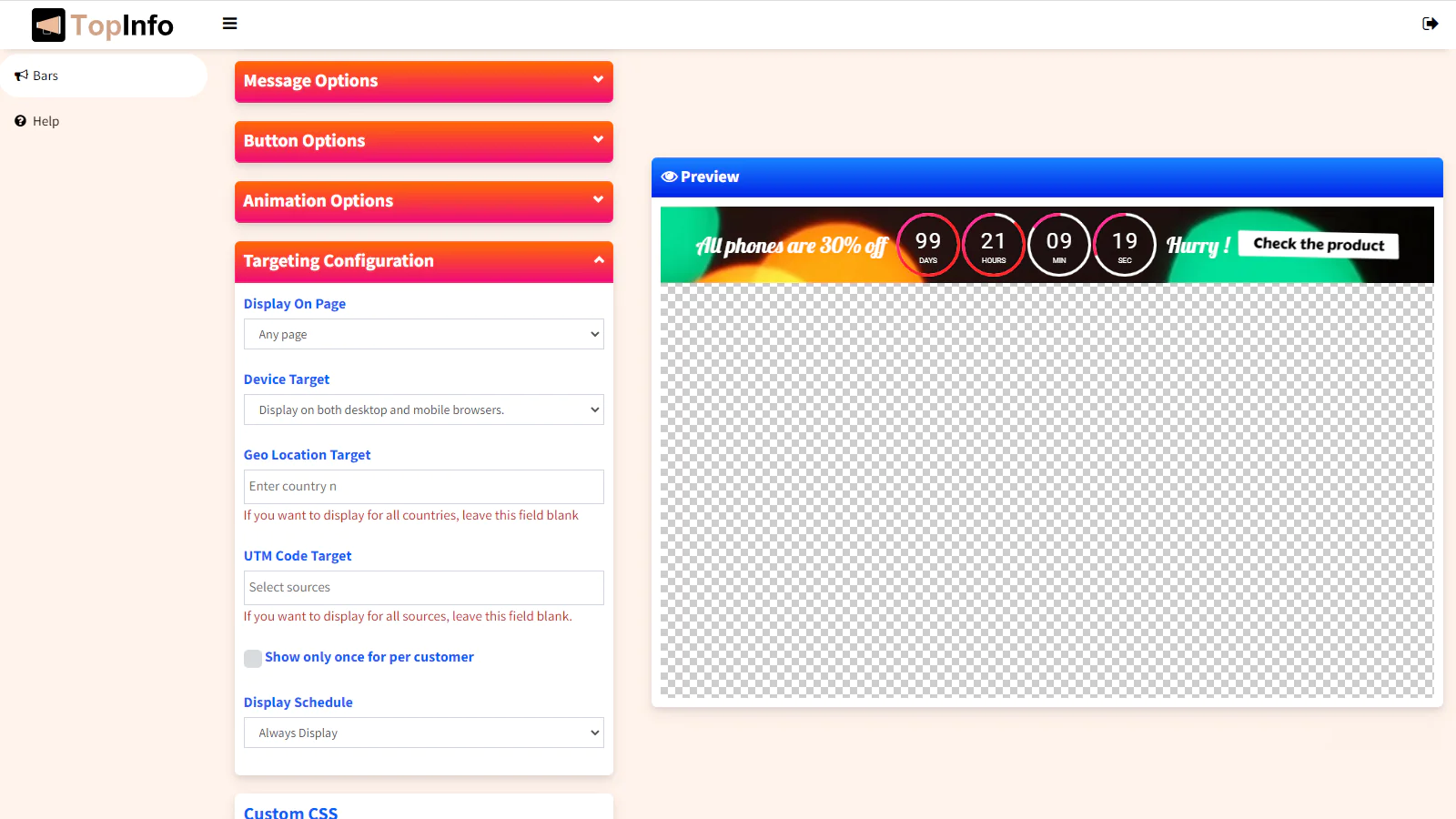Viewport: 1456px width, 819px height.
Task: Expand the Message Options section
Action: (423, 81)
